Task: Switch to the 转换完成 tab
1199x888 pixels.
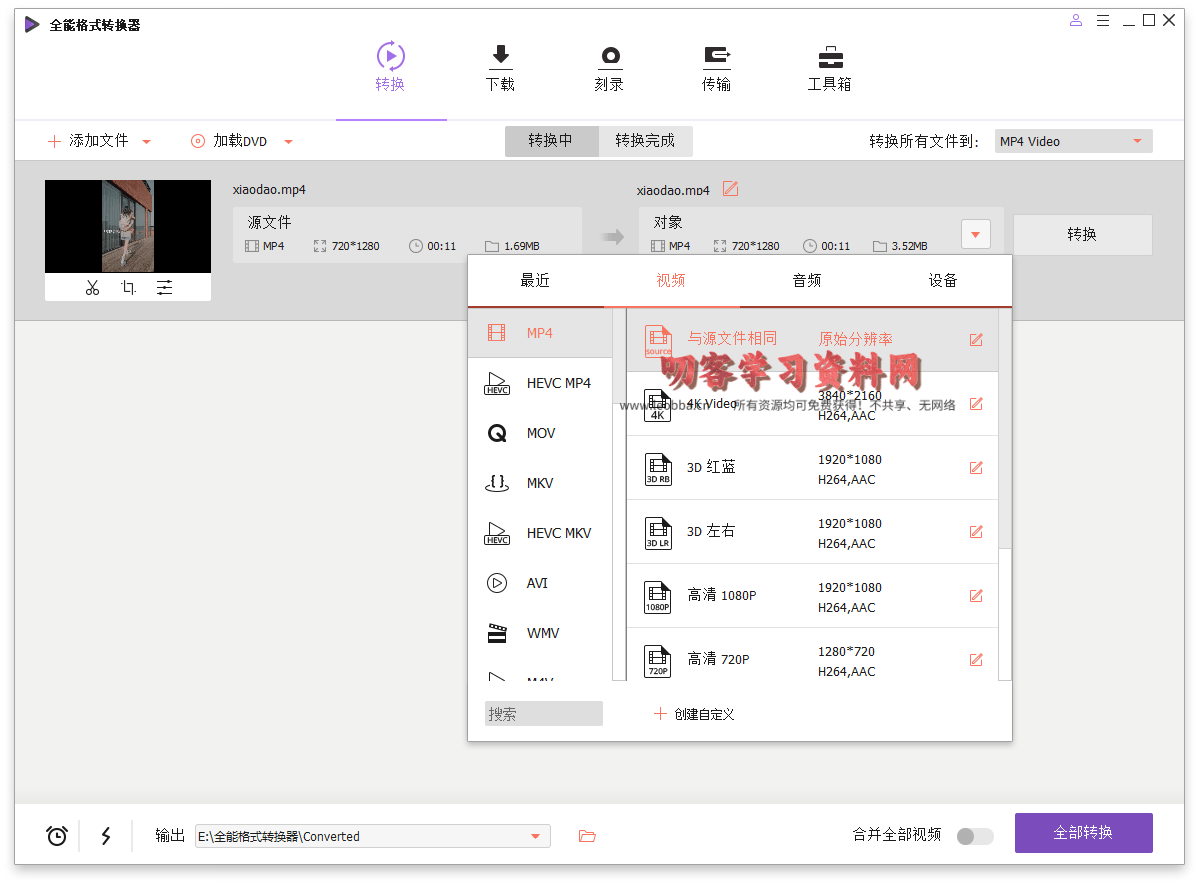Action: click(645, 141)
